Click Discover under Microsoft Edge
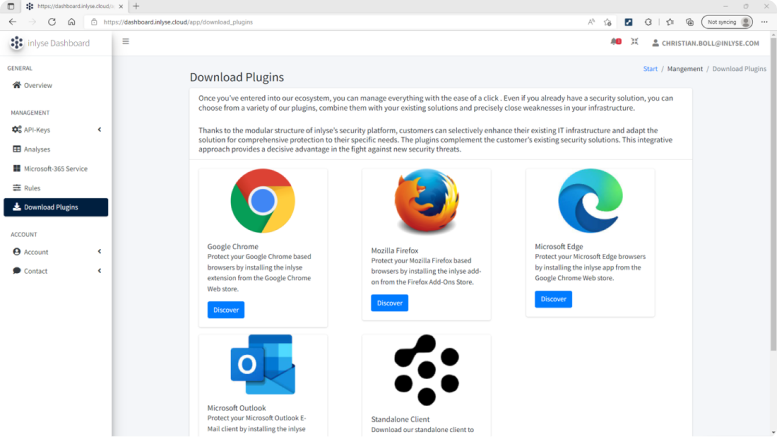Image resolution: width=777 pixels, height=438 pixels. pos(553,299)
